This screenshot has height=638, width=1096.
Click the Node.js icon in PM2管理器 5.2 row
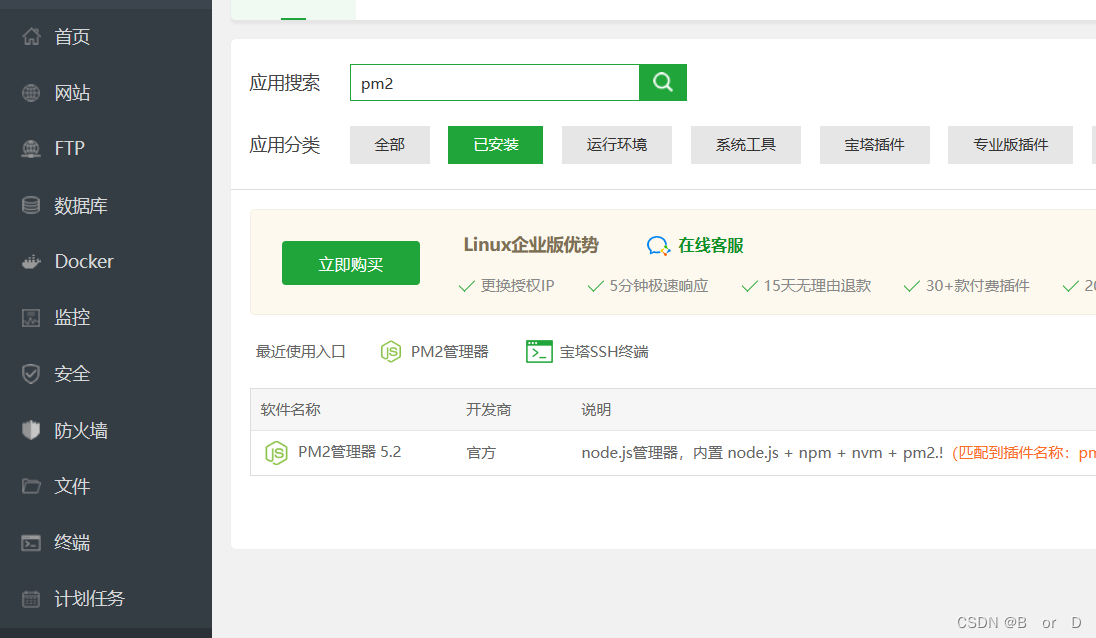pos(276,453)
